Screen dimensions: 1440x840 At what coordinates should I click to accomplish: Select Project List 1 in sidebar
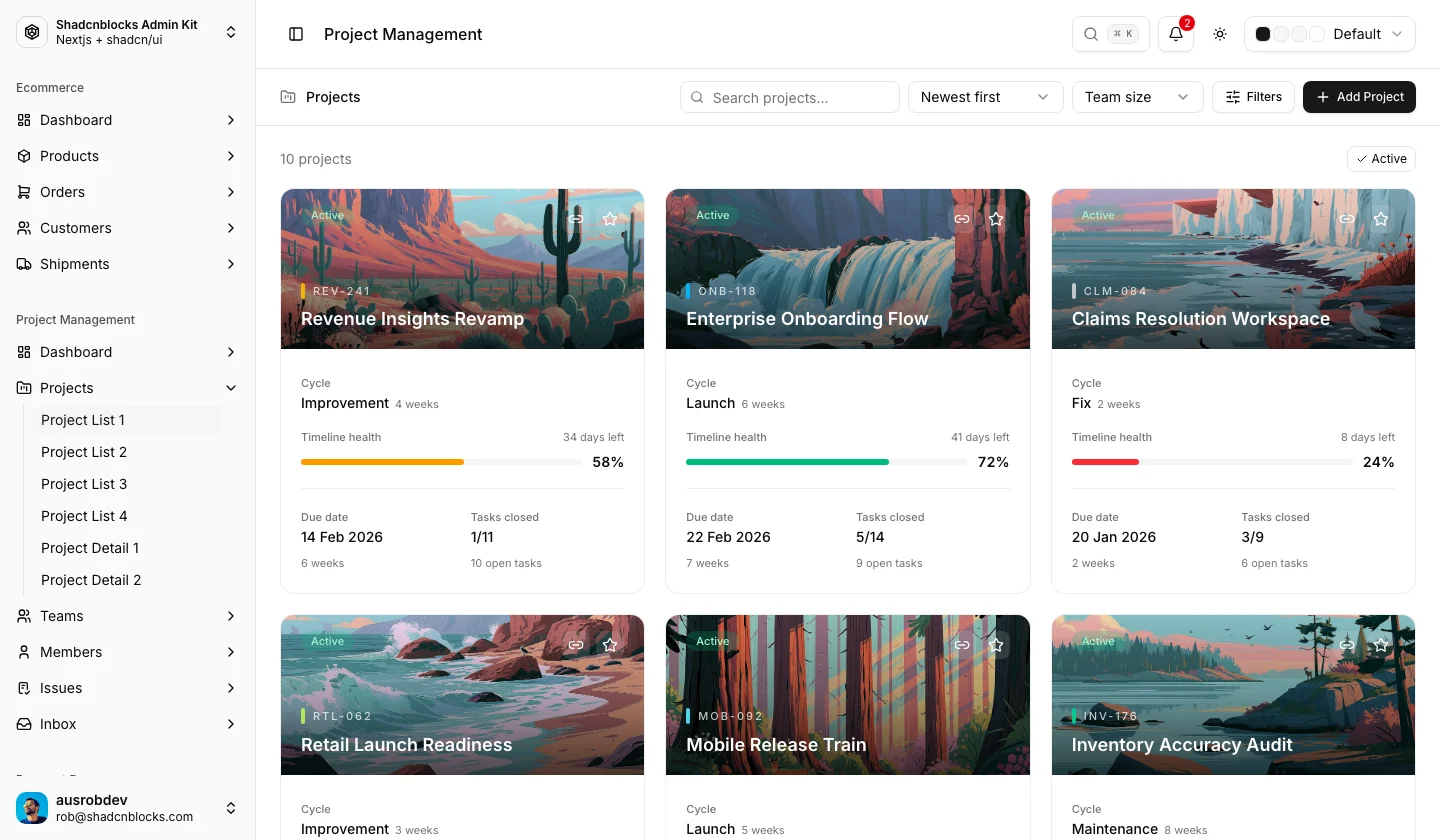coord(127,420)
